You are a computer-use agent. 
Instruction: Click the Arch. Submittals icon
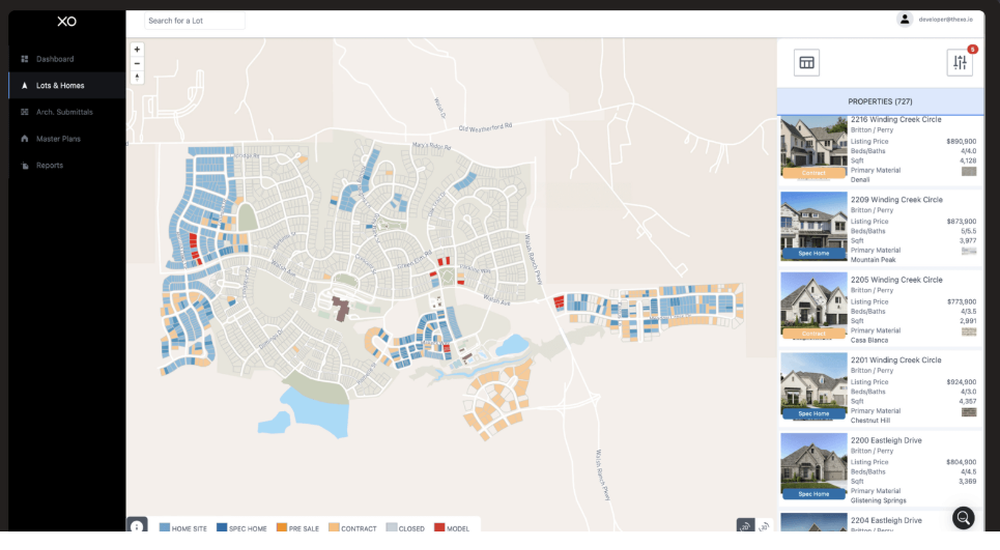[x=24, y=112]
